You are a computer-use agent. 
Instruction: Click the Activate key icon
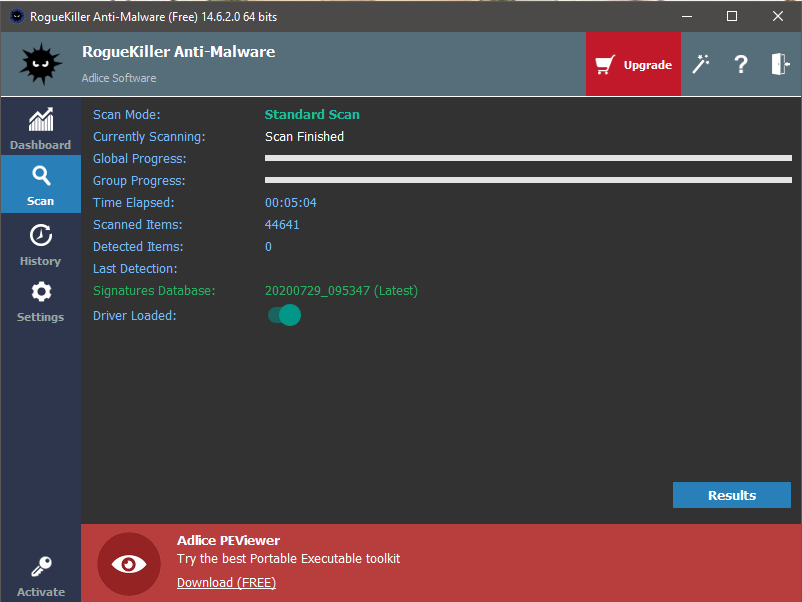tap(41, 566)
